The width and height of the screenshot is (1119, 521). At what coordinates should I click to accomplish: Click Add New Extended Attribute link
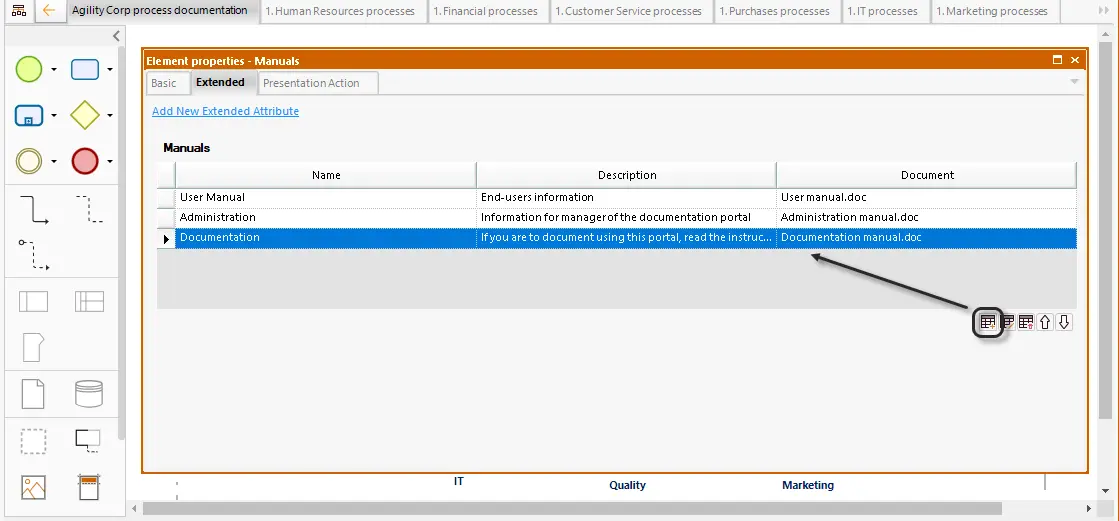click(226, 111)
